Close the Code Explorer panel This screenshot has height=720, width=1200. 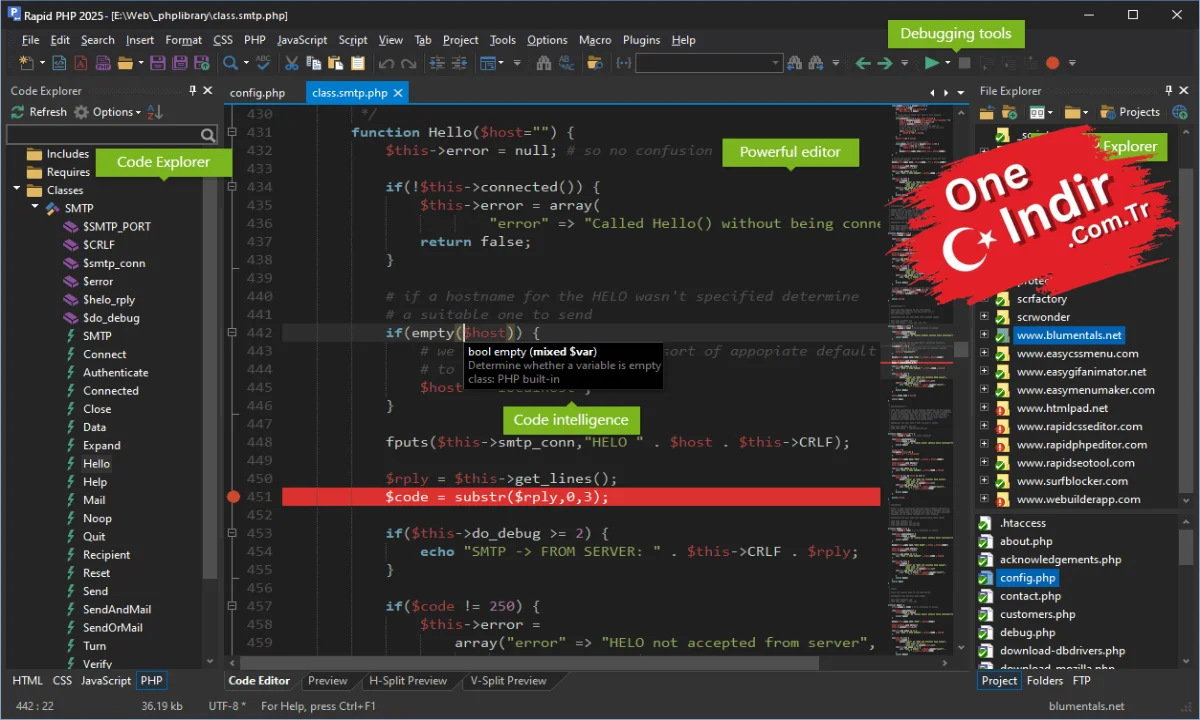point(208,90)
